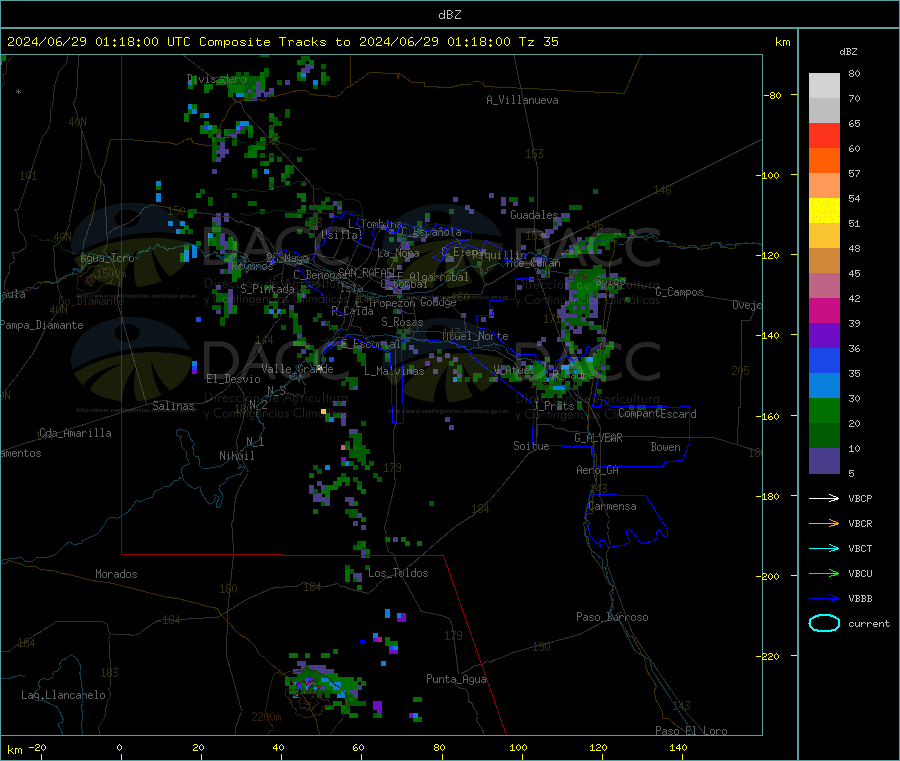Pick the light blue 30-35 dBZ swatch
900x761 pixels.
pos(824,386)
